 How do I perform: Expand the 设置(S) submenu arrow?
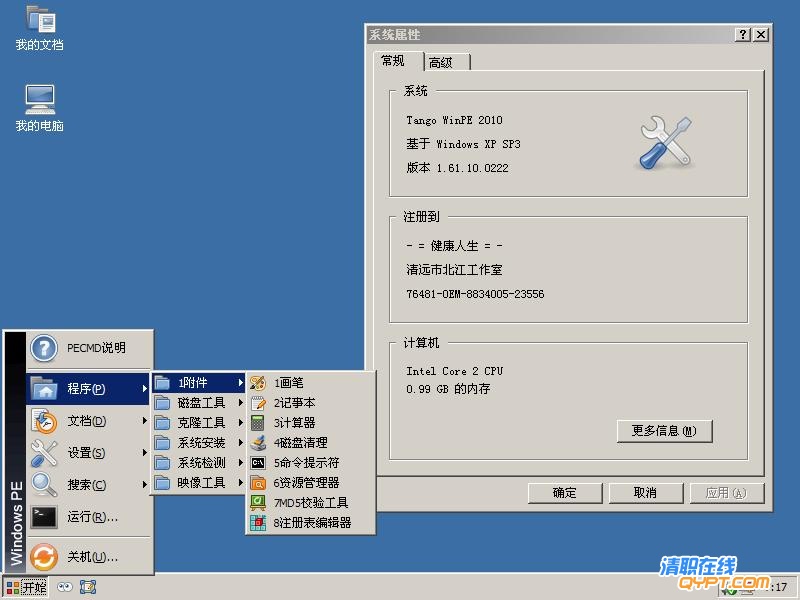click(144, 453)
